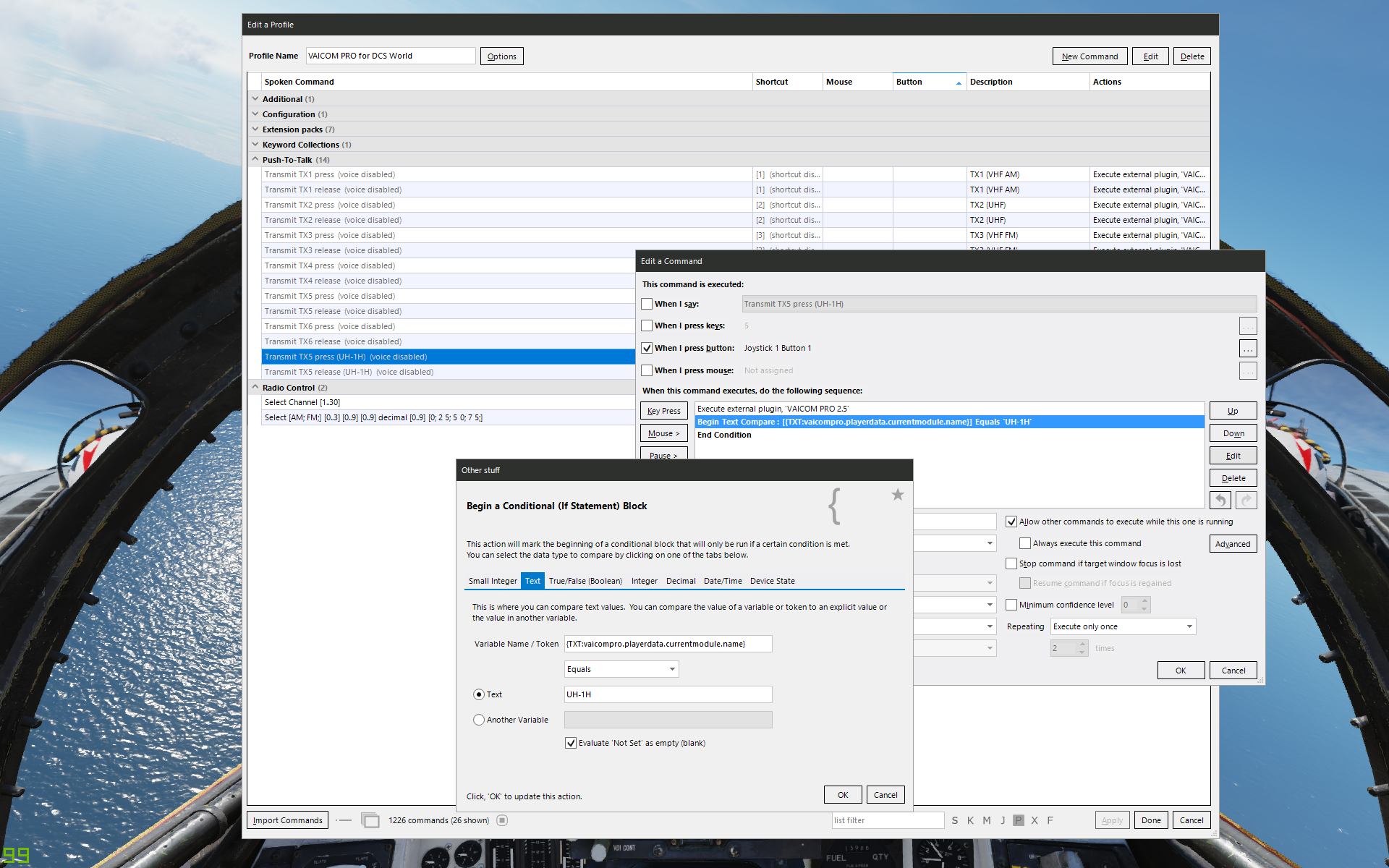The height and width of the screenshot is (868, 1389).
Task: Toggle the P filter letter icon
Action: click(x=1019, y=820)
